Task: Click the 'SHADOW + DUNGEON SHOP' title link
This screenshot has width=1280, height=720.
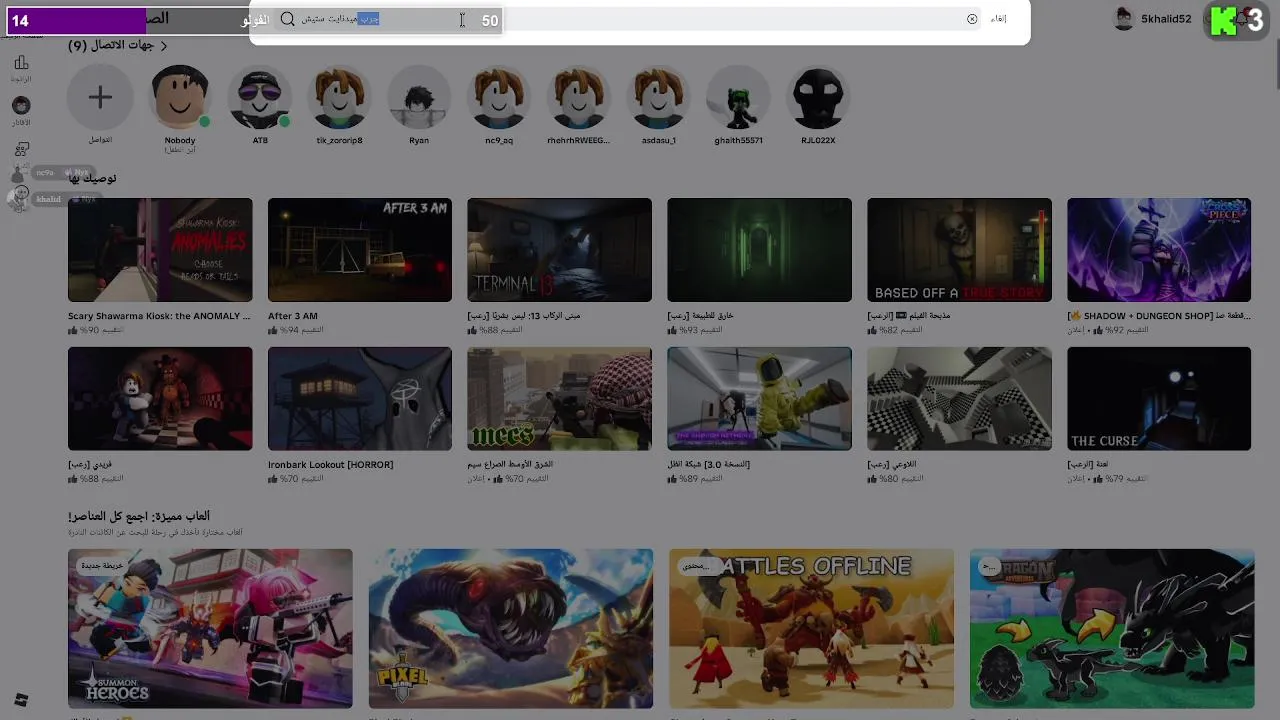Action: pyautogui.click(x=1159, y=316)
